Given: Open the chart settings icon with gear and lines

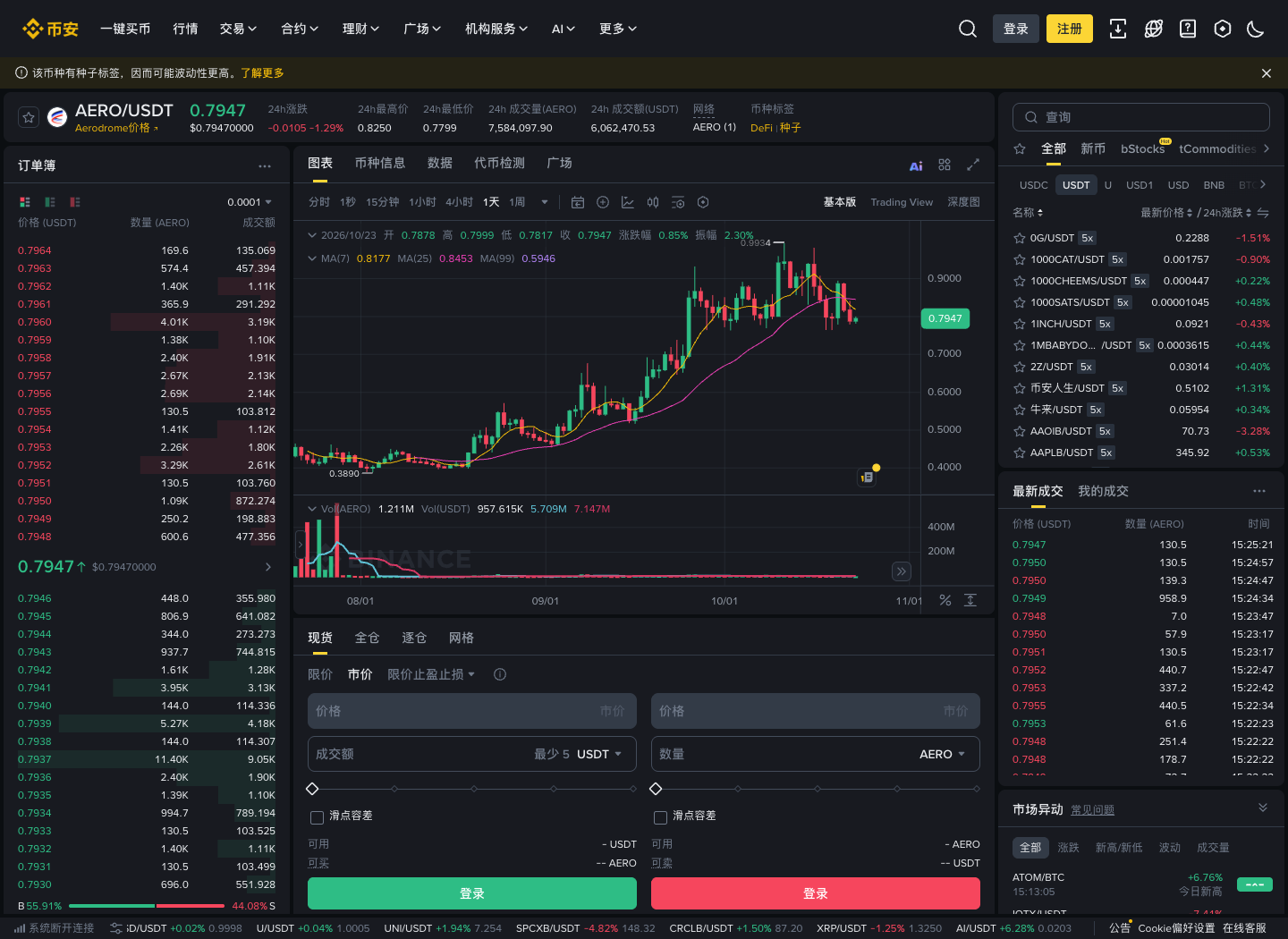Looking at the screenshot, I should pos(678,202).
